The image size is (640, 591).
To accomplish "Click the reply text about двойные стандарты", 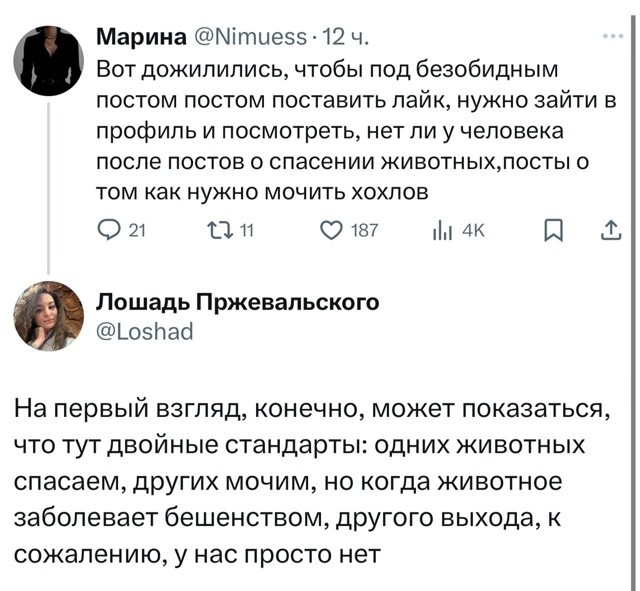I will [313, 482].
